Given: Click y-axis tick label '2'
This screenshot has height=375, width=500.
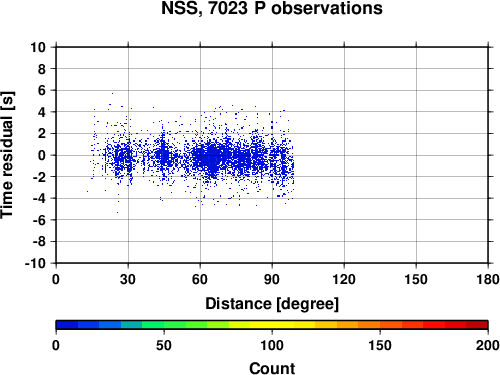Looking at the screenshot, I should (x=42, y=134).
